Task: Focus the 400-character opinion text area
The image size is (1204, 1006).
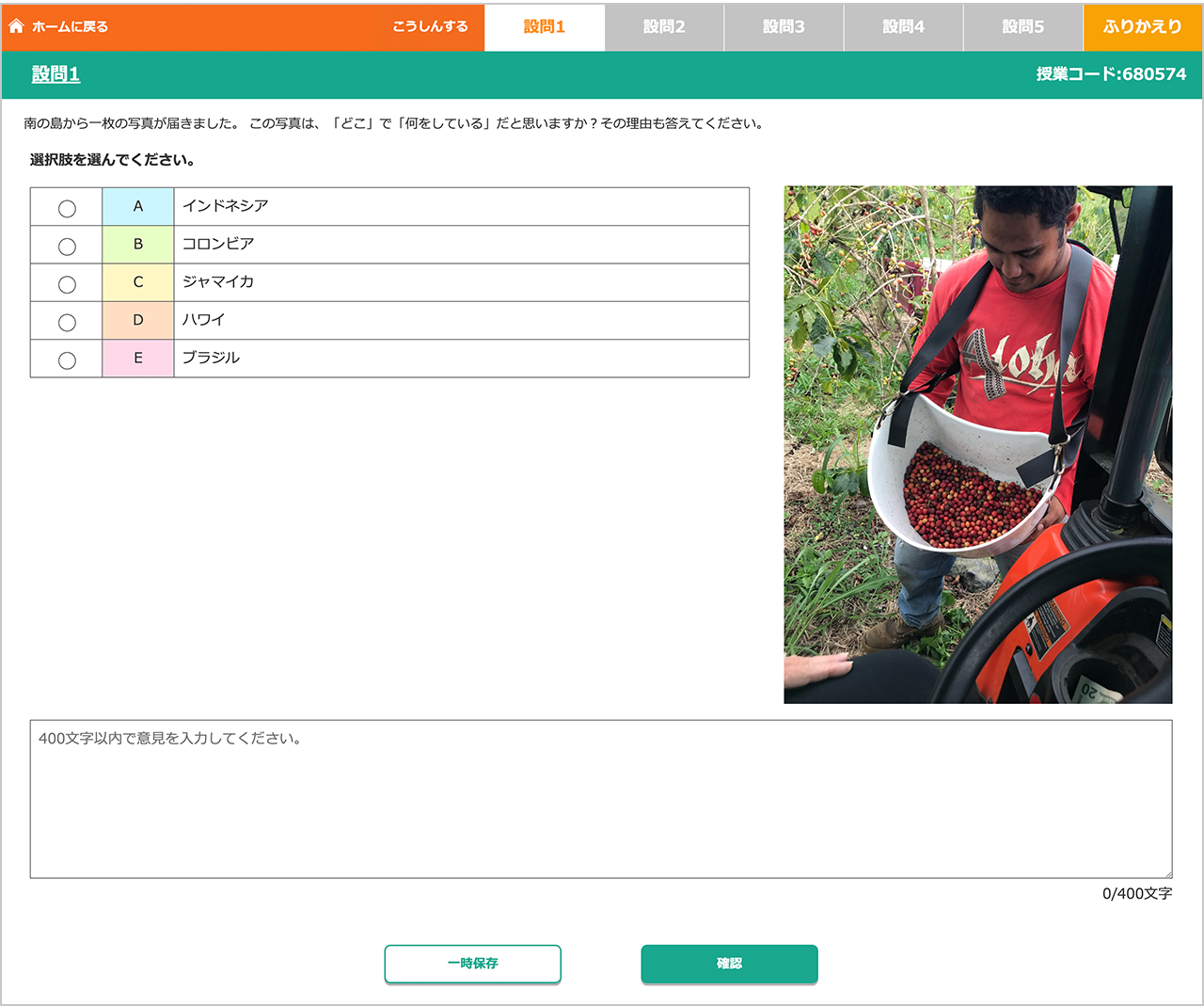Action: point(600,799)
